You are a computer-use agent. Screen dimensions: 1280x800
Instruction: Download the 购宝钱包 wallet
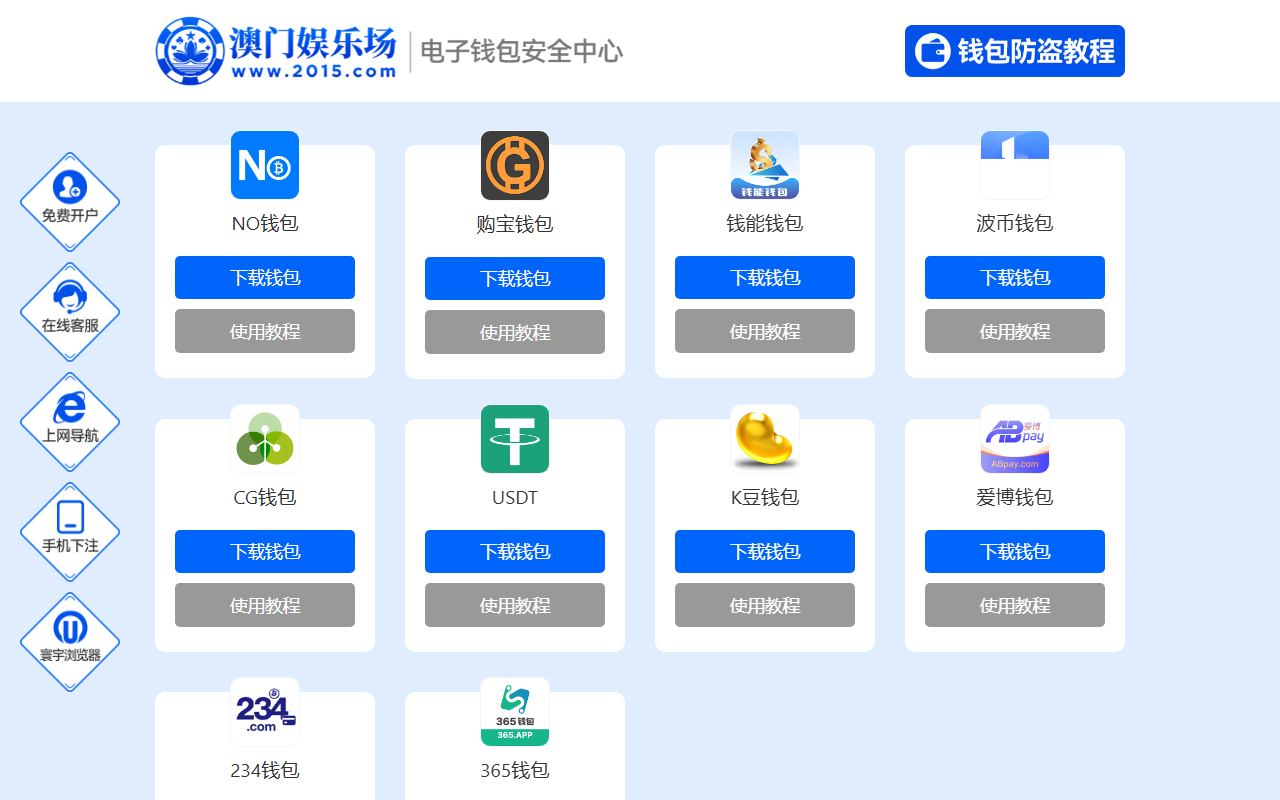point(515,278)
